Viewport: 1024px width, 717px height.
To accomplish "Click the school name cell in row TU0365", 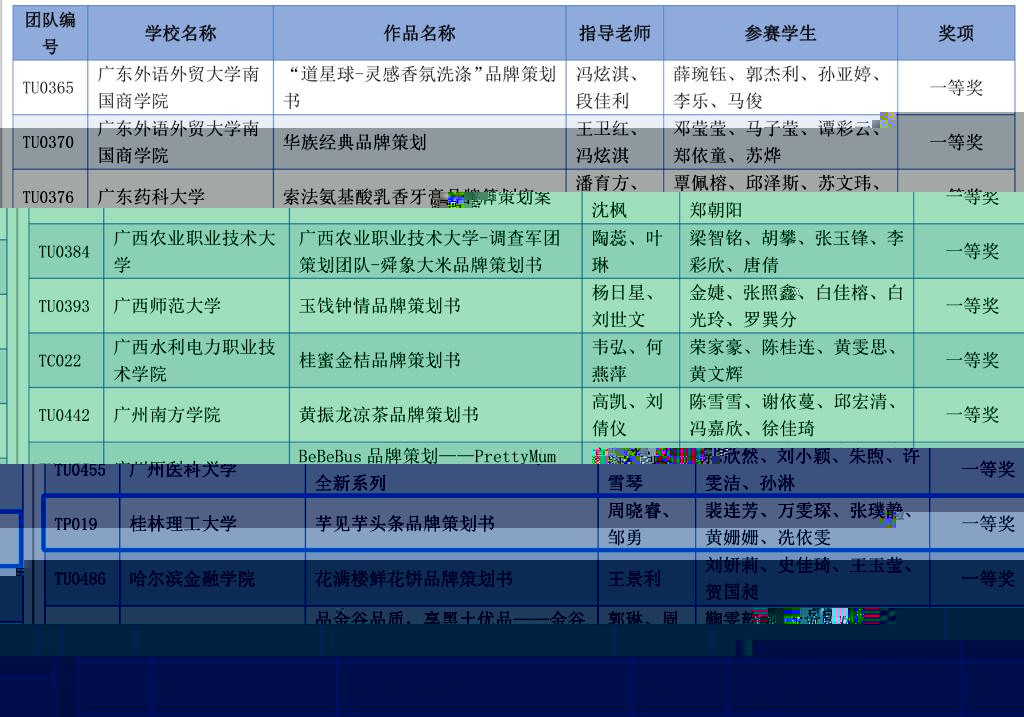I will click(x=180, y=88).
